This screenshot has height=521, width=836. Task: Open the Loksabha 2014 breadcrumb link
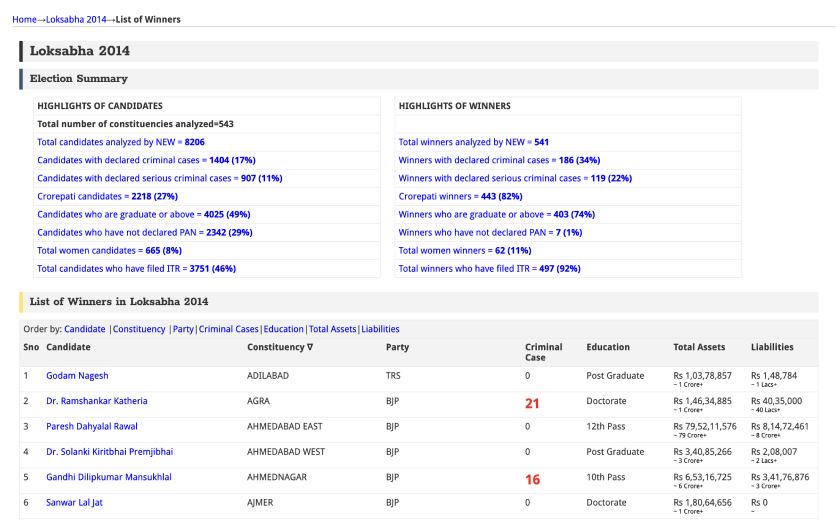click(x=76, y=19)
